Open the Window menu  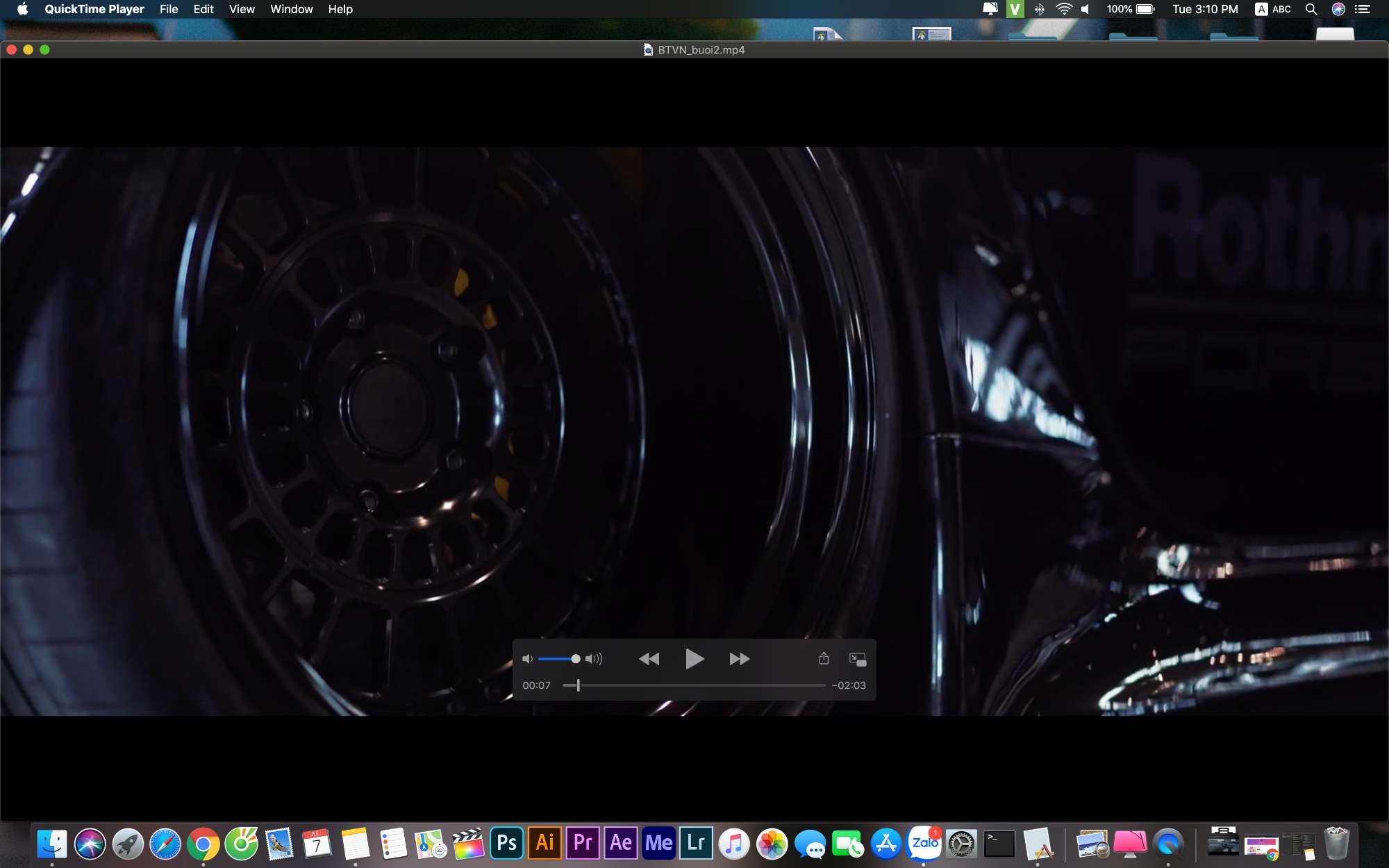[292, 9]
